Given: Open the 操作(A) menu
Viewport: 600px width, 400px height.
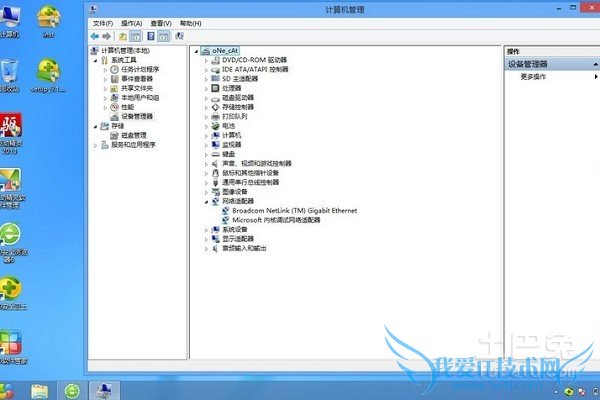Looking at the screenshot, I should (132, 23).
